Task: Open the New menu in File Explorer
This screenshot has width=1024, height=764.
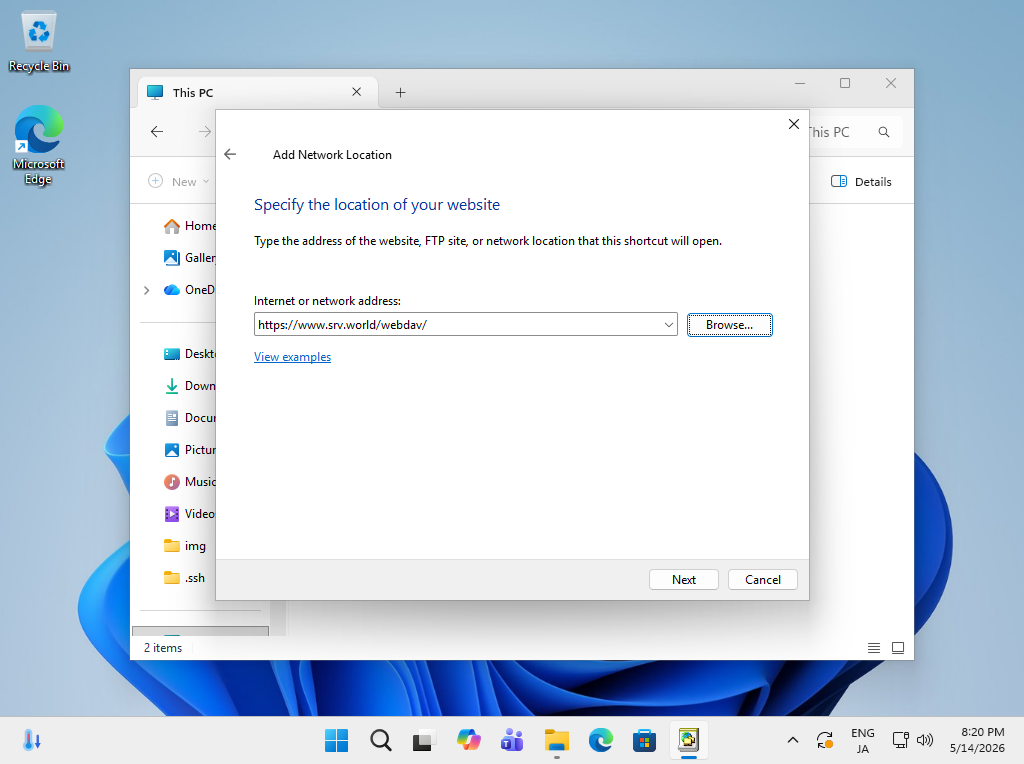Action: [x=178, y=182]
